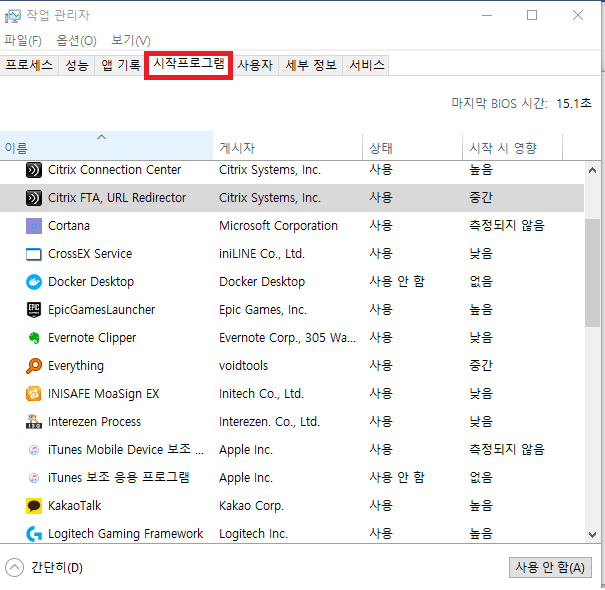This screenshot has height=590, width=605.
Task: Click the EpicGamesLauncher icon
Action: click(x=34, y=310)
